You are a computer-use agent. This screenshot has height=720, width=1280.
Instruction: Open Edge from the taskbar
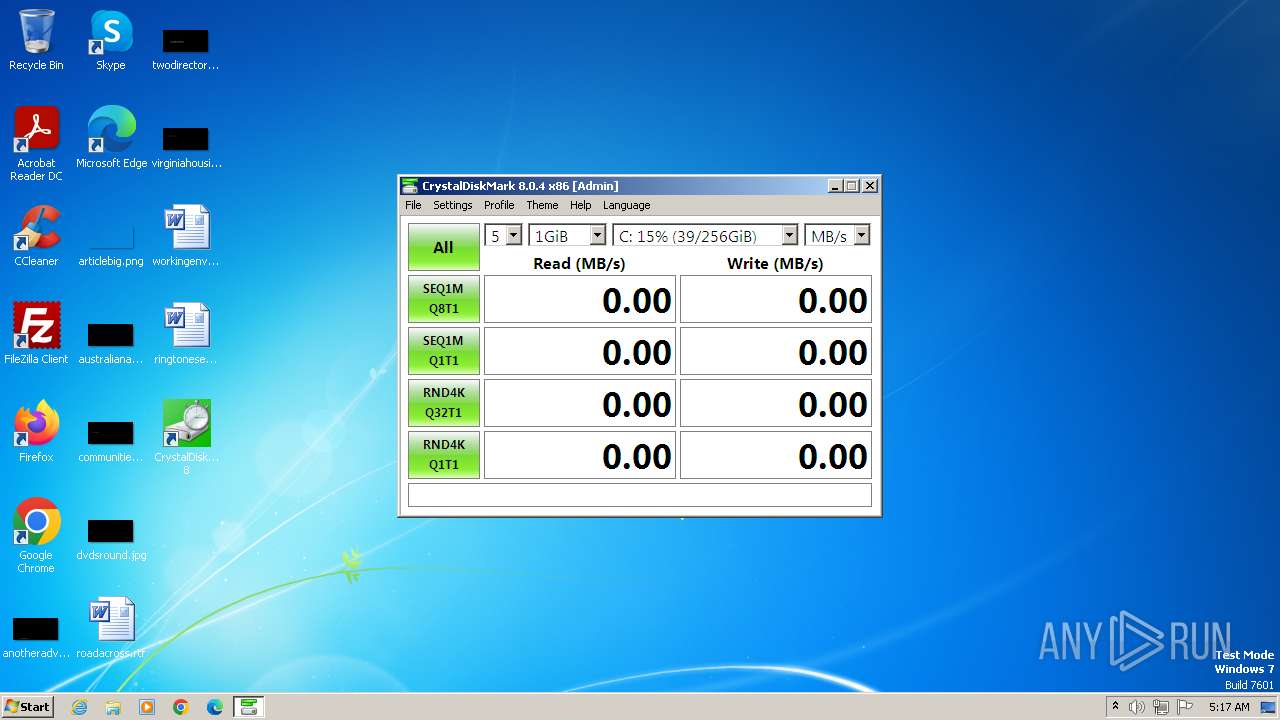point(215,707)
